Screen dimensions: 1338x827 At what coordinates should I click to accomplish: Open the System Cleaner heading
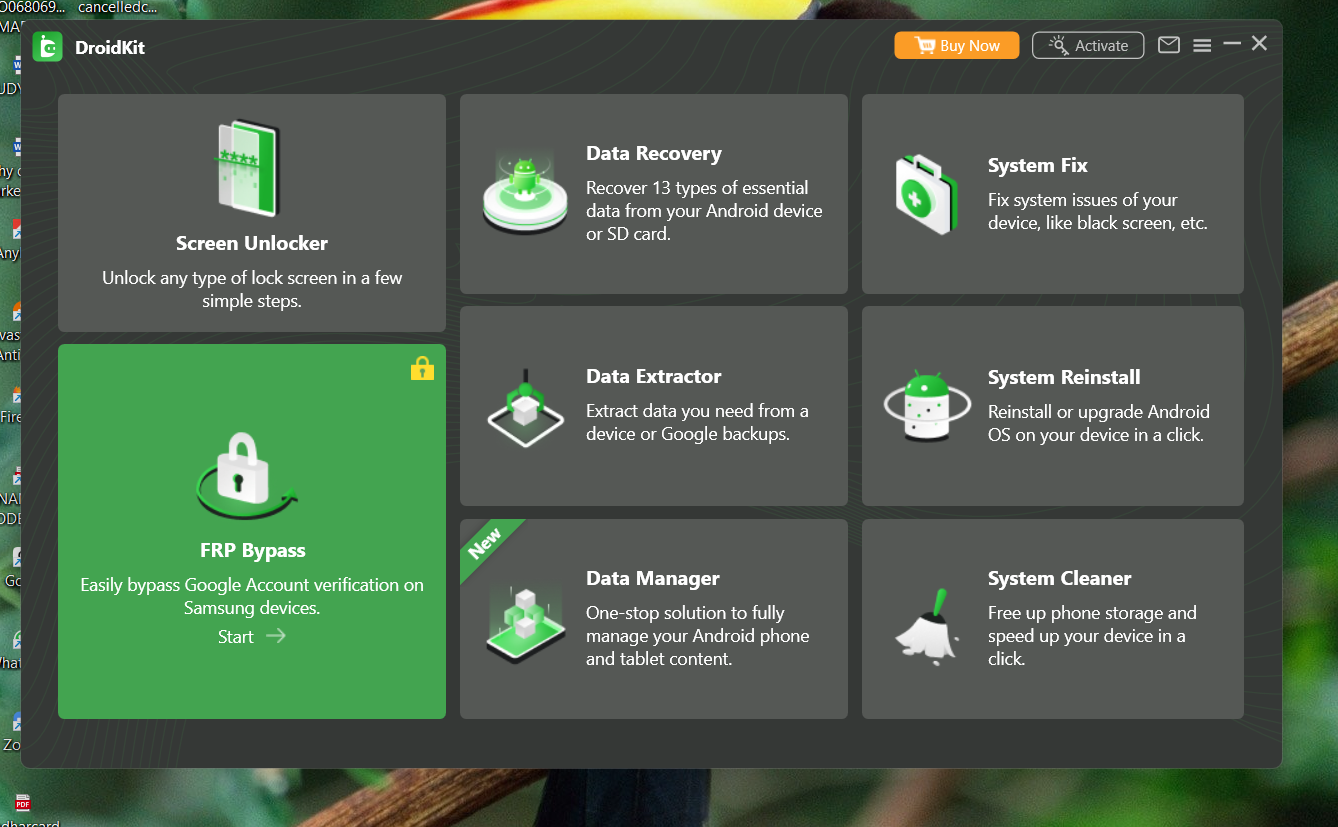tap(1060, 579)
